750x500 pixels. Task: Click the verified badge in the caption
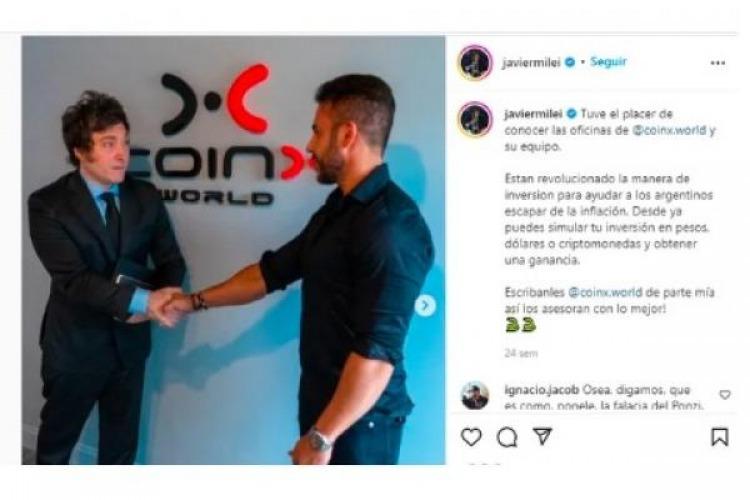572,114
